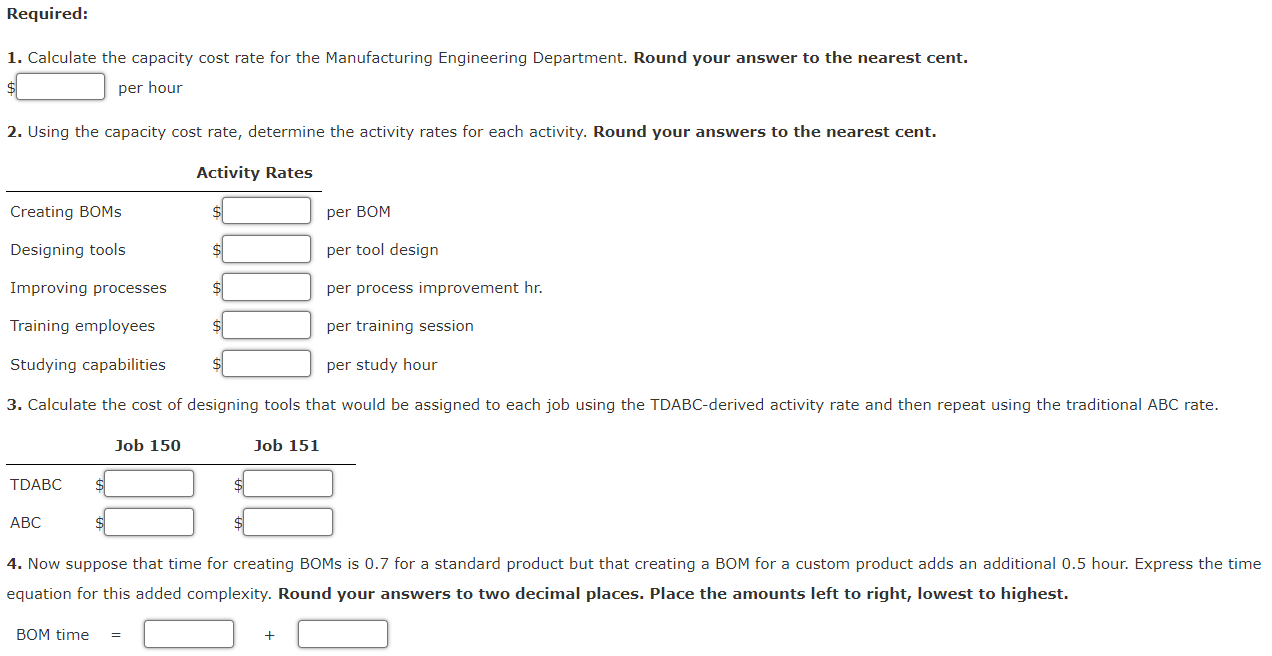Click the second BOM time equation field
1272x656 pixels.
tap(342, 633)
